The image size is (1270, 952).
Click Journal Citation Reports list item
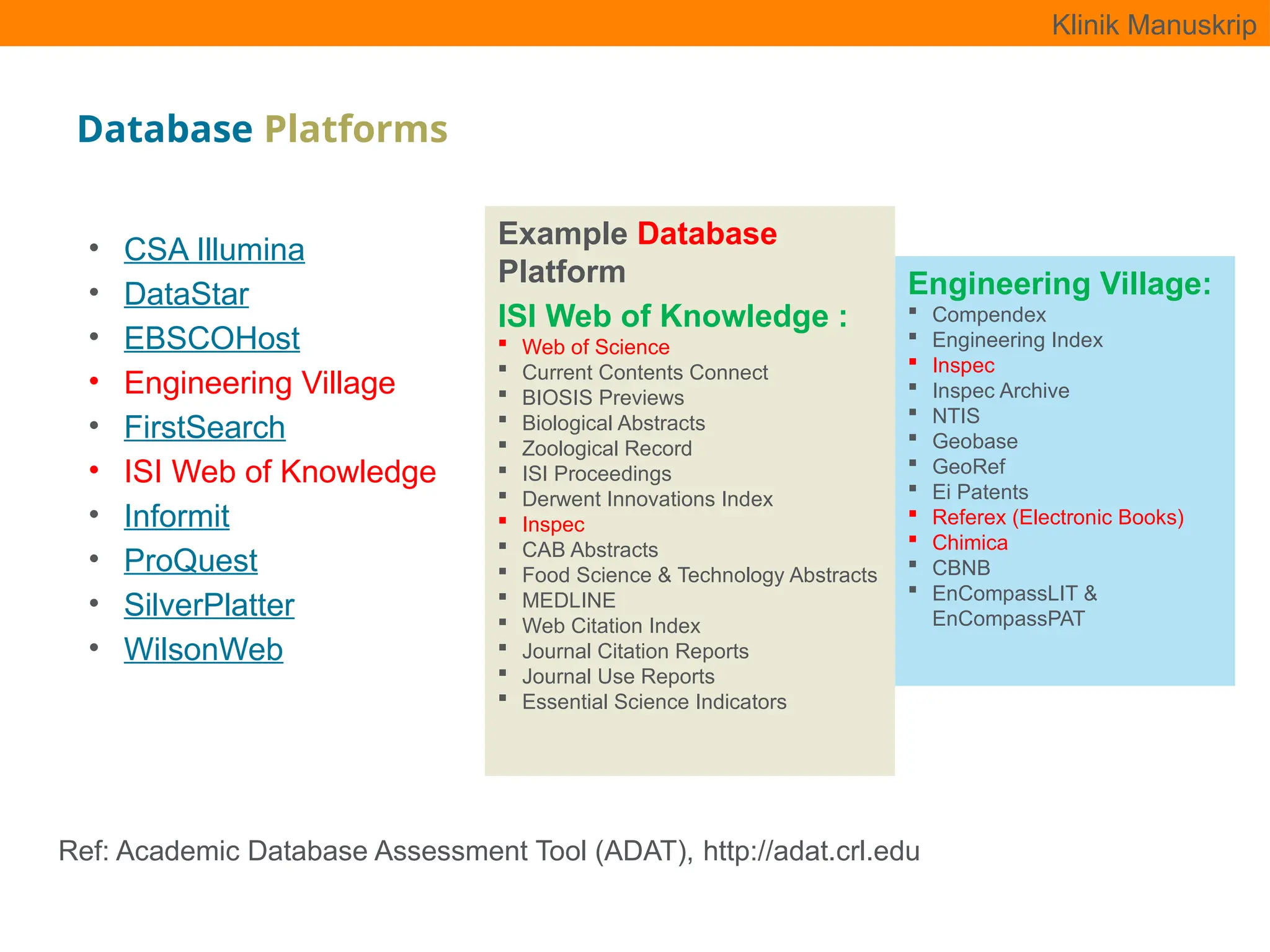pos(635,651)
